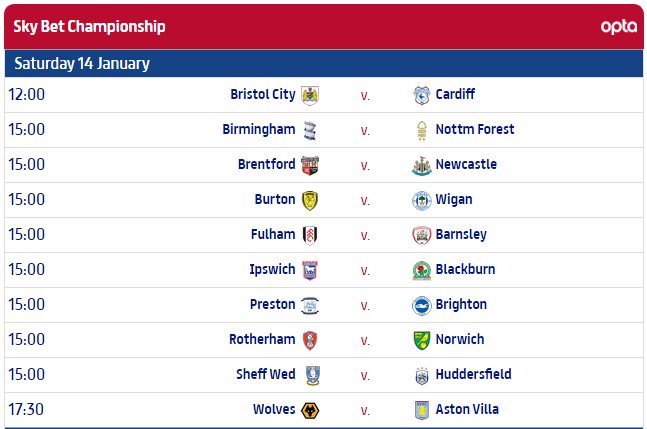Click the Sky Bet Championship header

pyautogui.click(x=89, y=26)
